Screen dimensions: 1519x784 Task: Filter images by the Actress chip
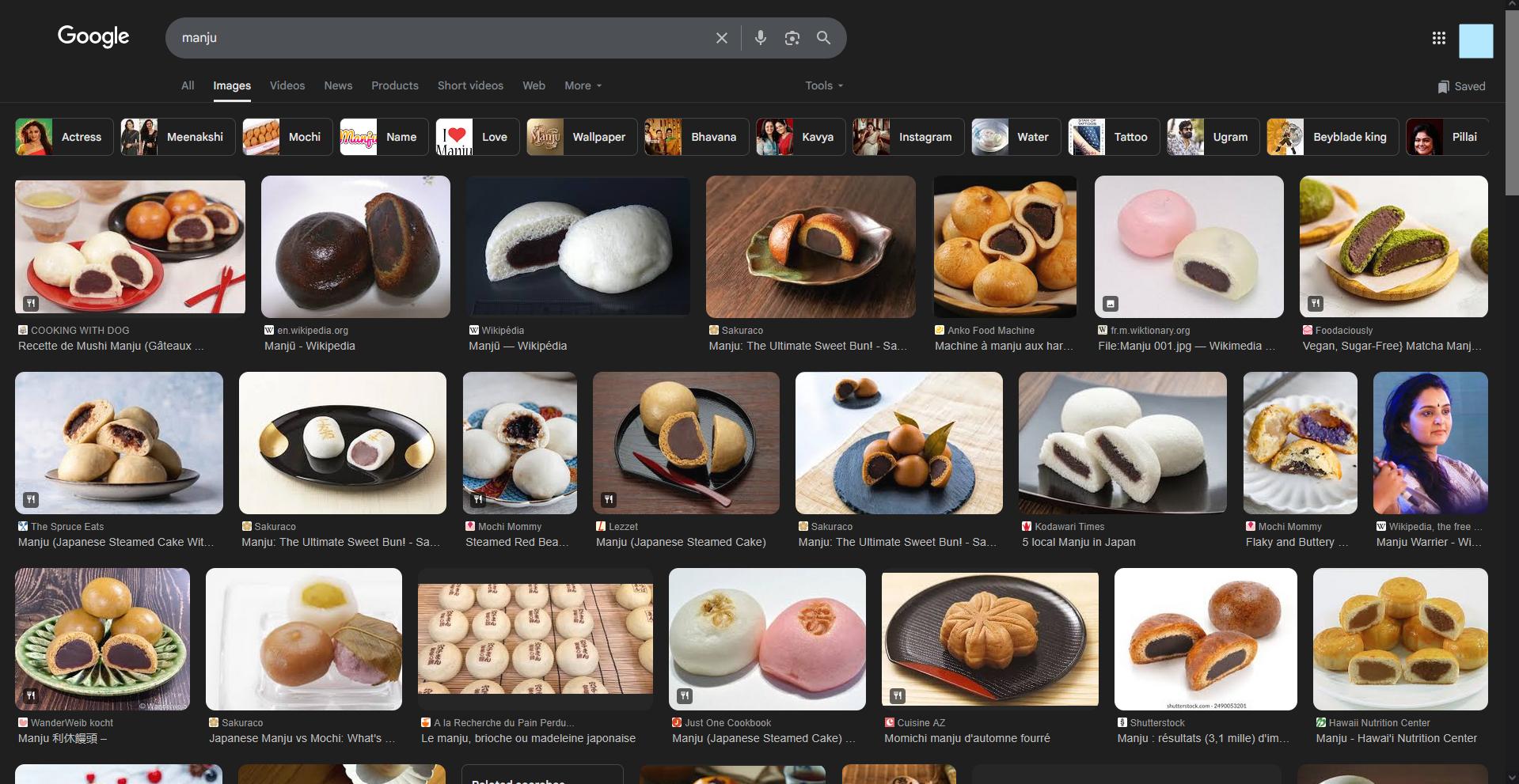click(64, 137)
